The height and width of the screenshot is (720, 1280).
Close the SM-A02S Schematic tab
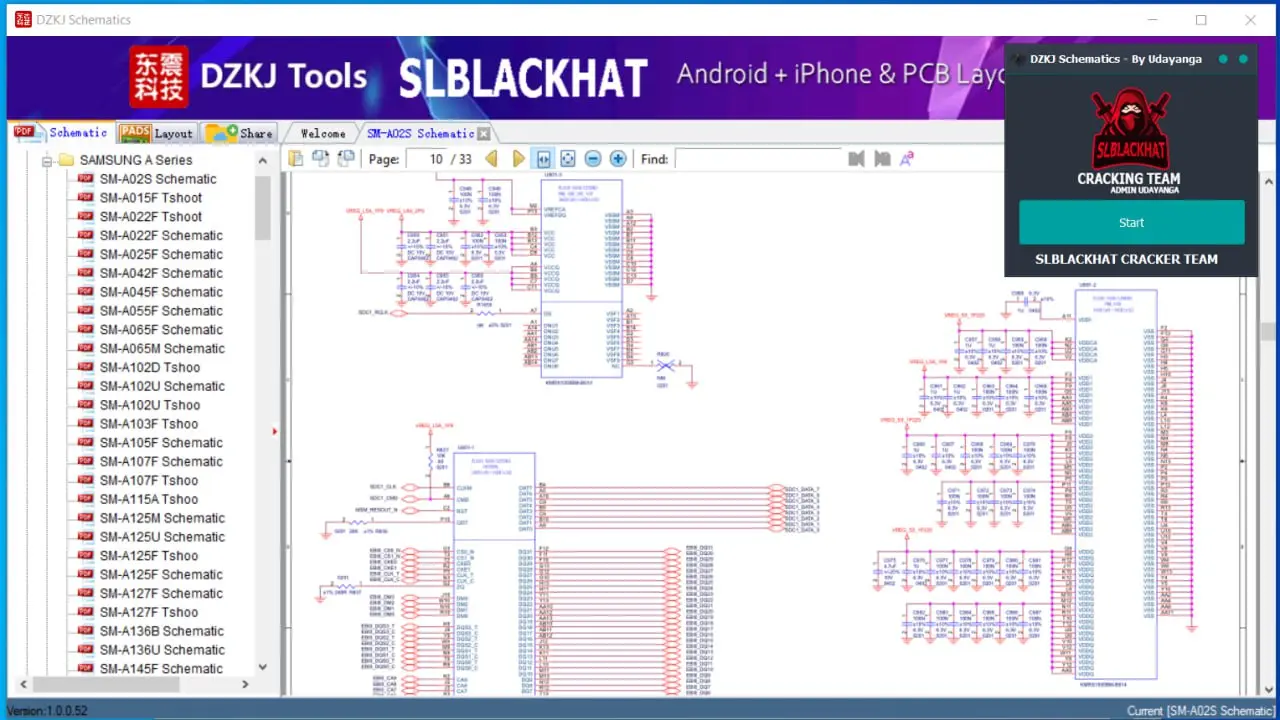point(483,133)
